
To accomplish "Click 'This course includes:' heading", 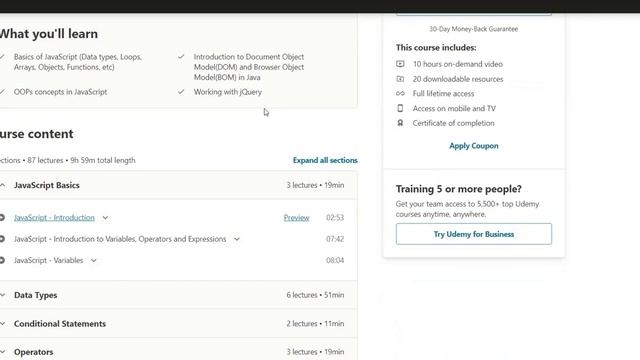I will click(x=436, y=47).
